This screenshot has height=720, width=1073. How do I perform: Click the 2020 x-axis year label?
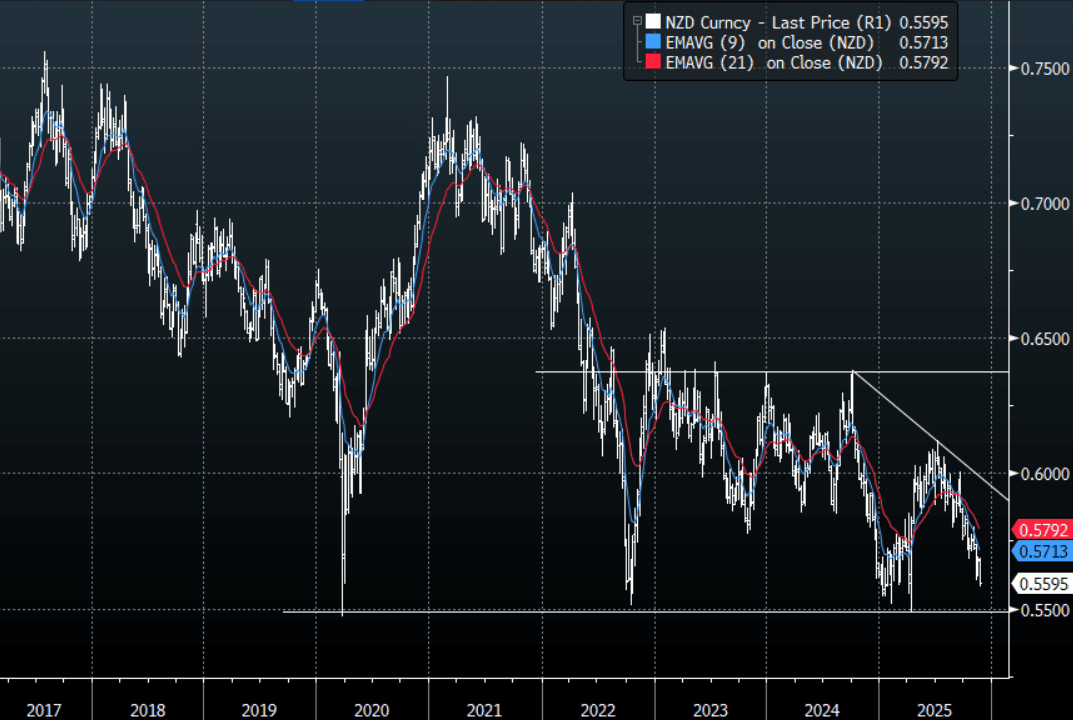click(x=372, y=710)
